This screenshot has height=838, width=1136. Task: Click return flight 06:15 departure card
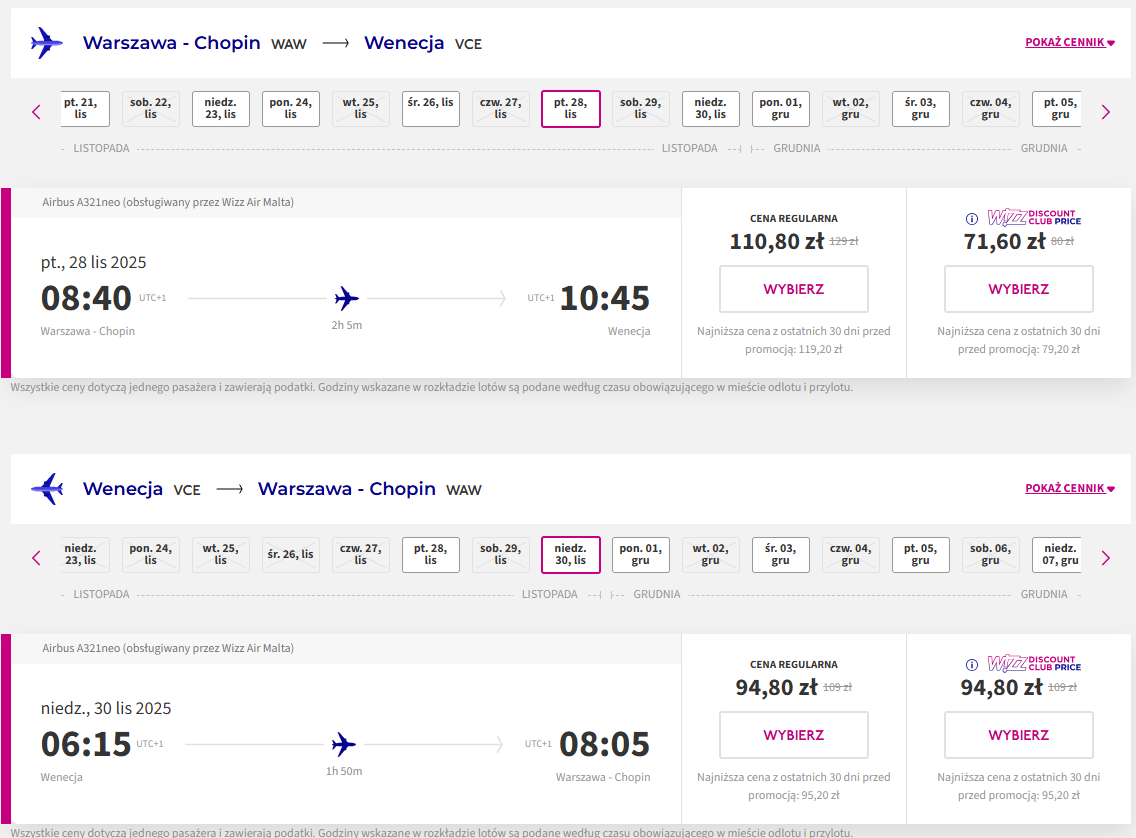pyautogui.click(x=346, y=729)
